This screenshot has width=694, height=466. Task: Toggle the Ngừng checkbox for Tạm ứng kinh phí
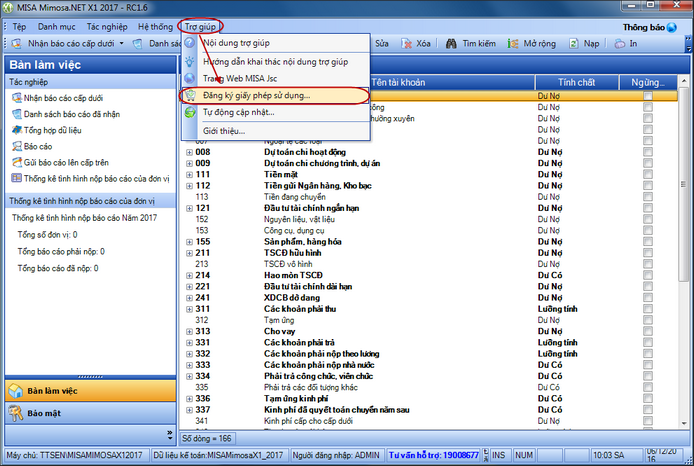pyautogui.click(x=648, y=399)
